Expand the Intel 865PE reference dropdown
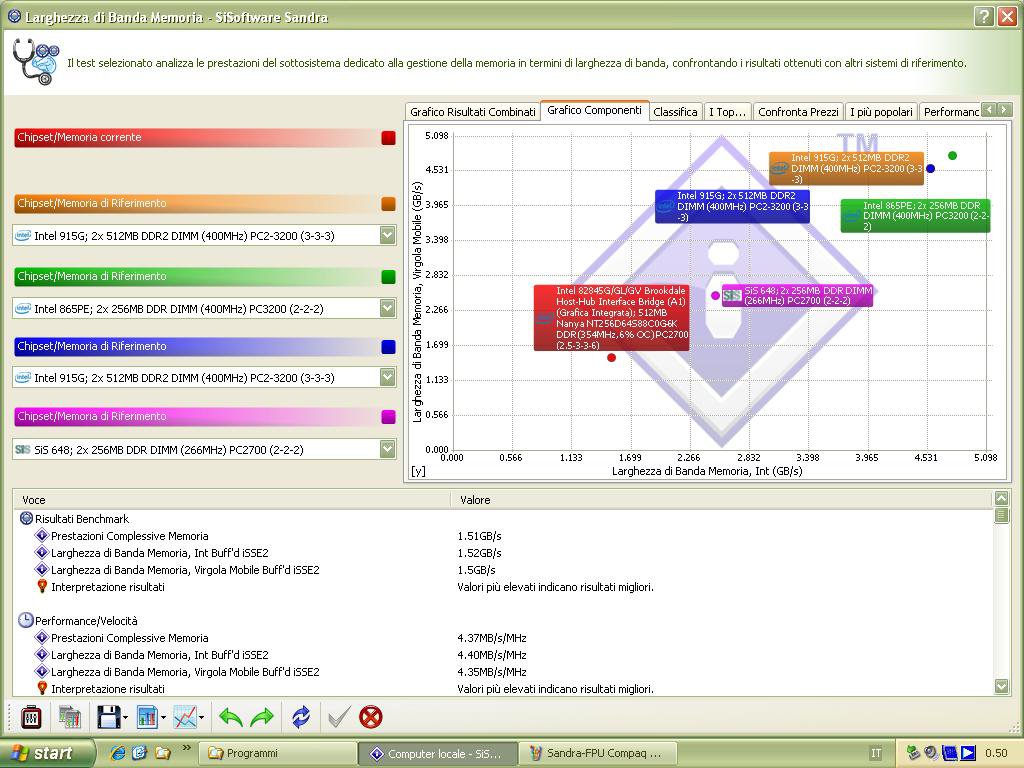 click(x=387, y=308)
